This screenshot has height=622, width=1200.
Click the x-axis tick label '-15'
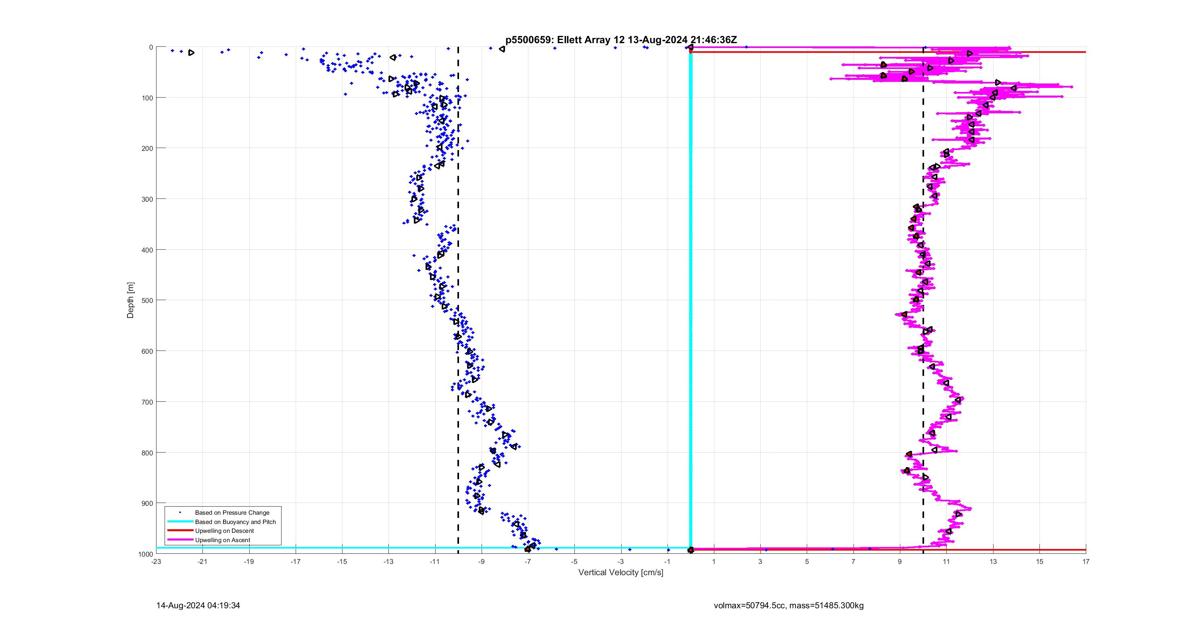(x=342, y=561)
